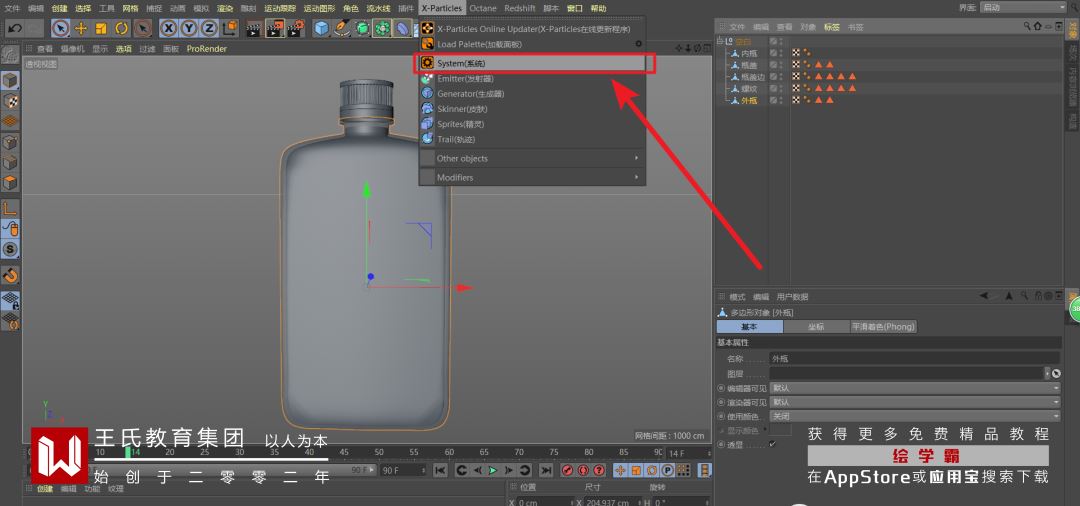This screenshot has height=506, width=1080.
Task: Select 螺纹 object in Object Manager
Action: tap(749, 88)
